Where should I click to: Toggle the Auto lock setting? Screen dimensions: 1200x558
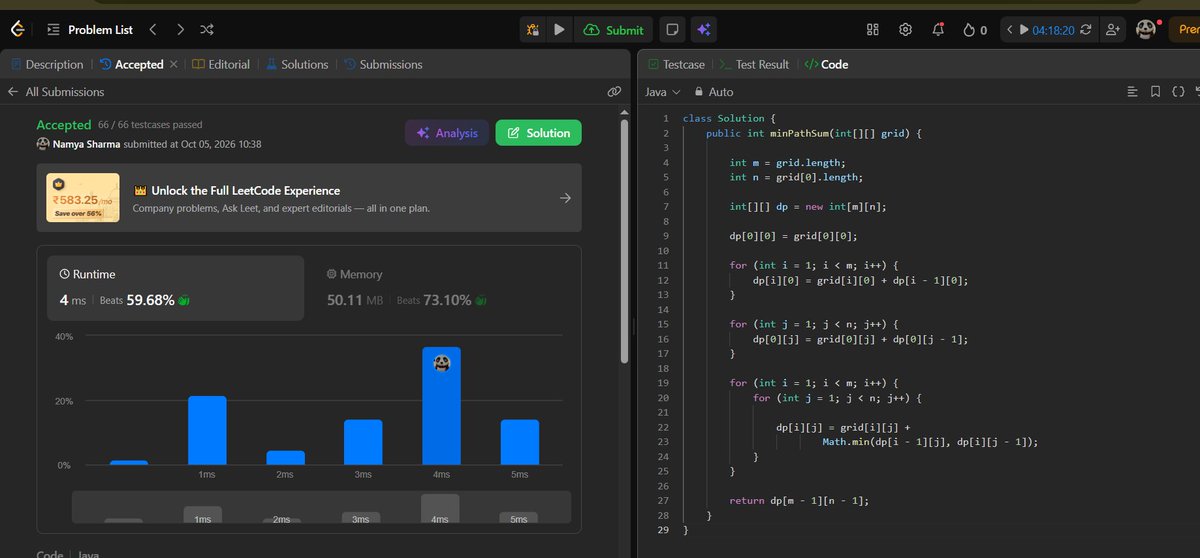tap(714, 92)
